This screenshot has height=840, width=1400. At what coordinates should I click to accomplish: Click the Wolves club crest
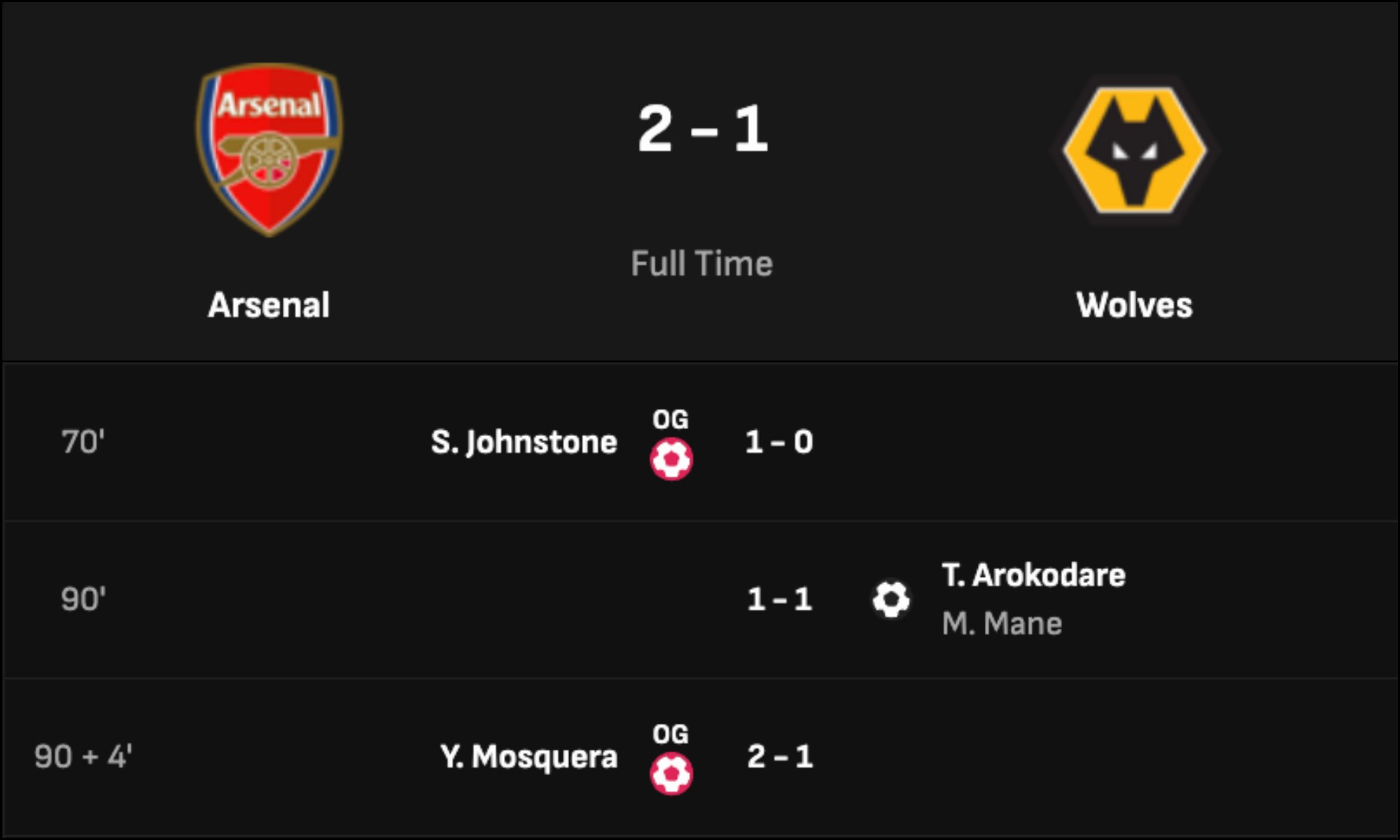(x=1134, y=149)
